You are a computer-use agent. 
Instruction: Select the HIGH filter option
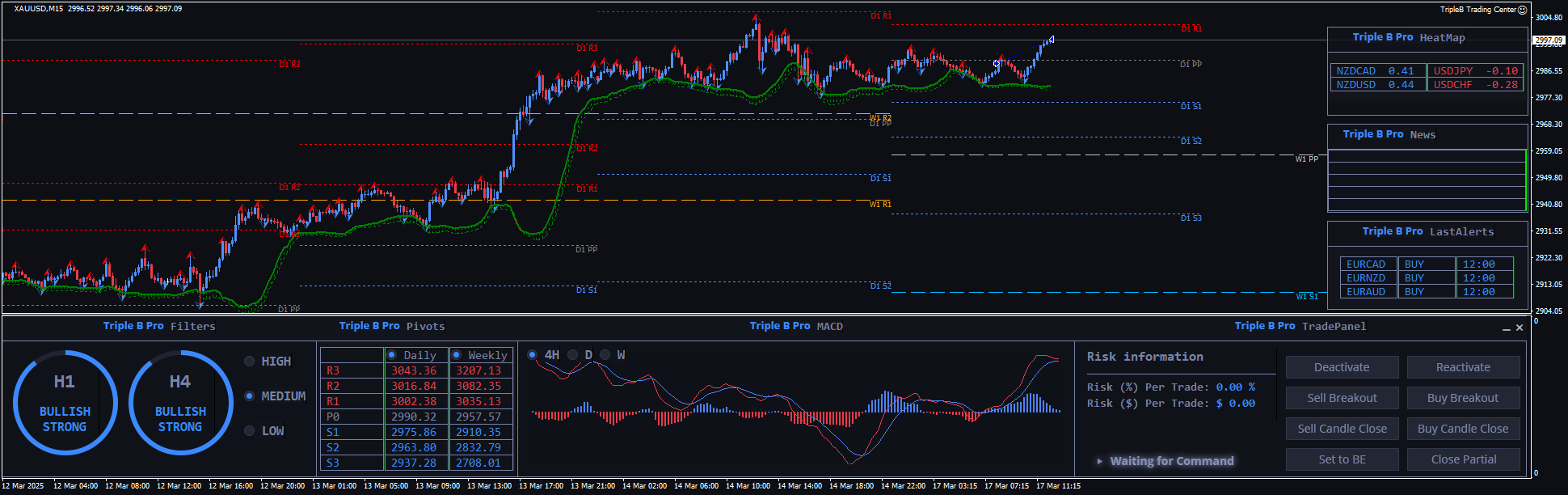[250, 362]
